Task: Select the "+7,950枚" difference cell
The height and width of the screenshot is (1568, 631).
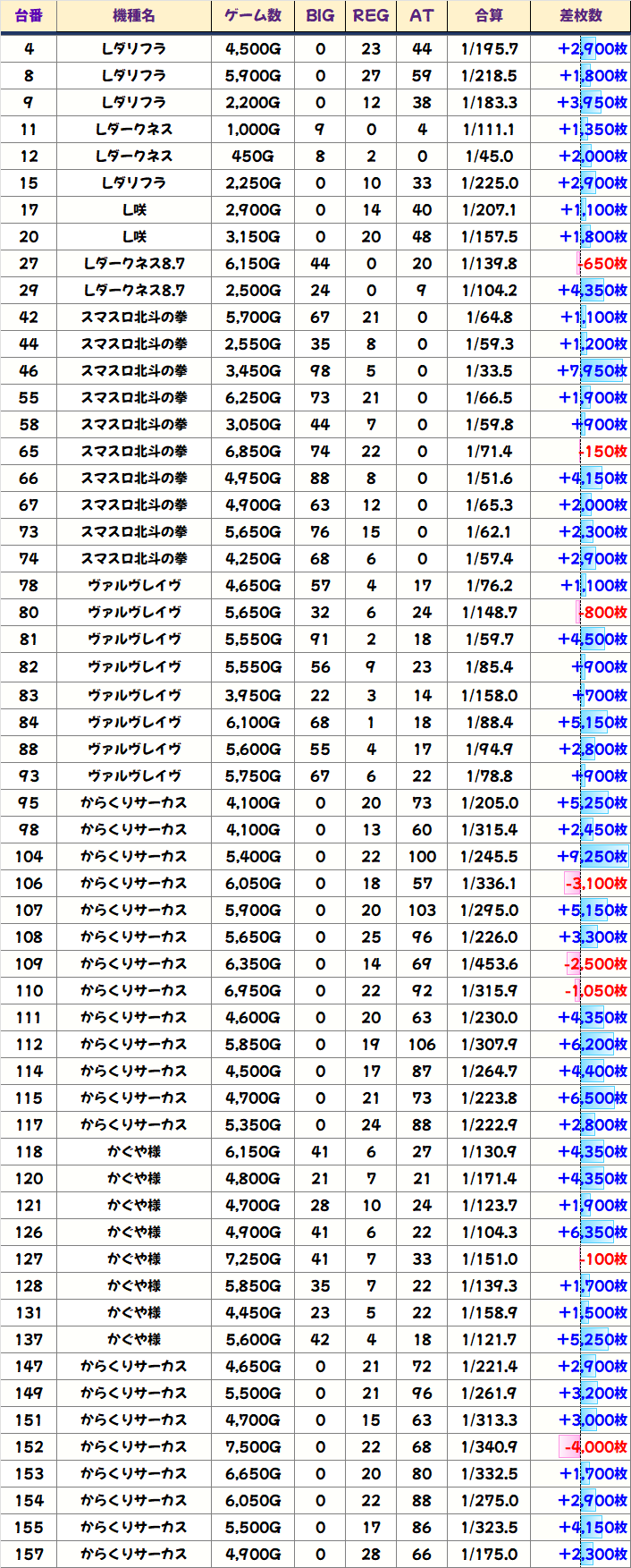Action: coord(581,371)
